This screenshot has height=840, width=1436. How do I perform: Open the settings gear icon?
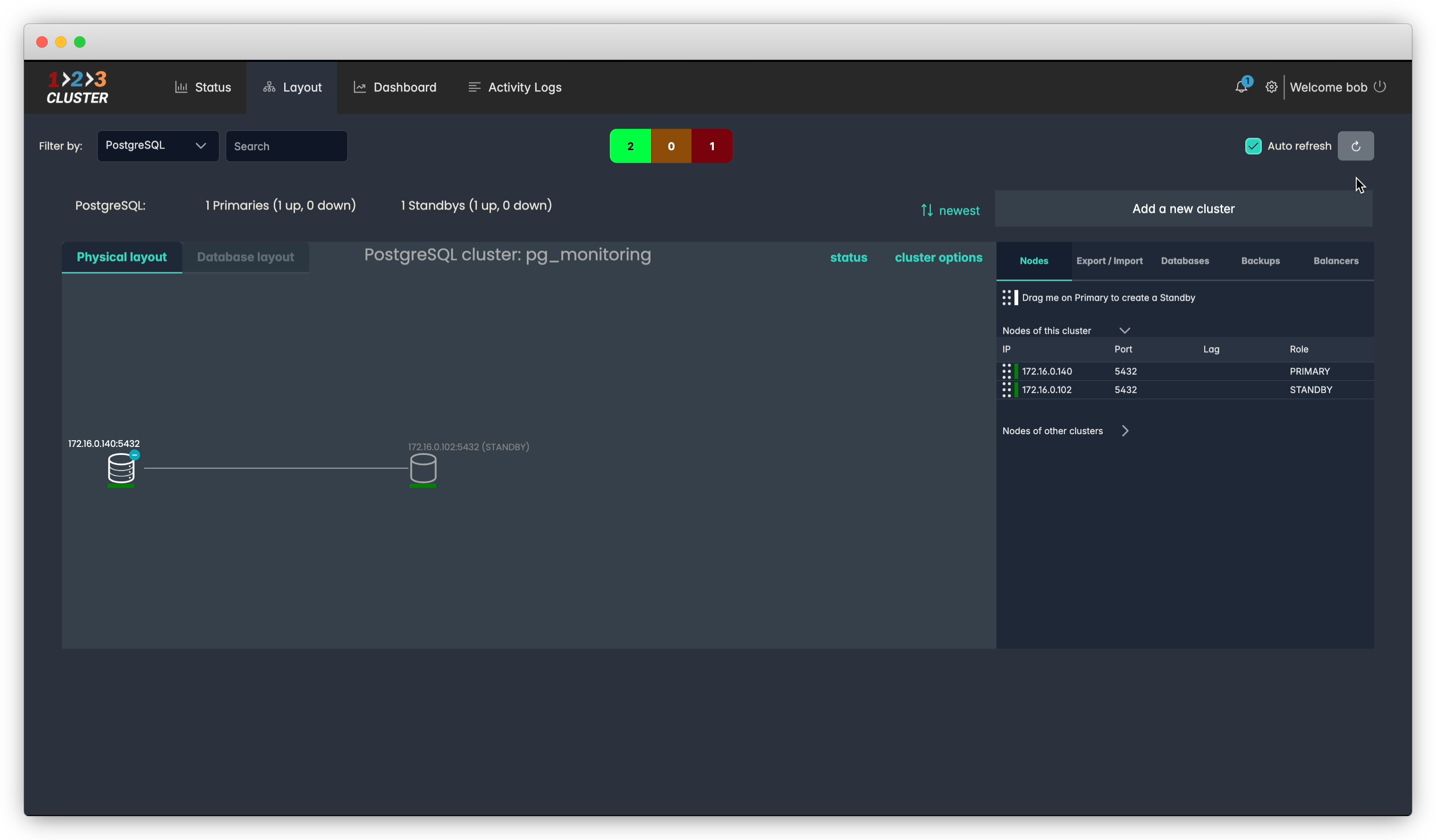pos(1271,86)
